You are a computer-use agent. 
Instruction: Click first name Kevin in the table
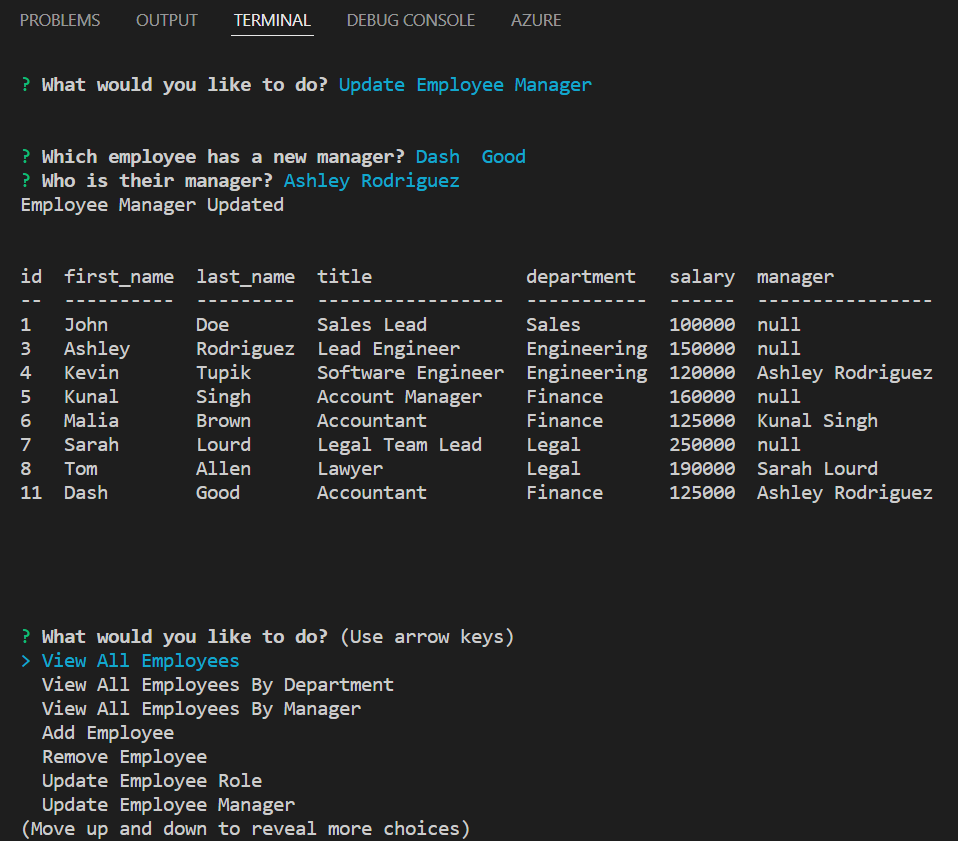pyautogui.click(x=92, y=373)
